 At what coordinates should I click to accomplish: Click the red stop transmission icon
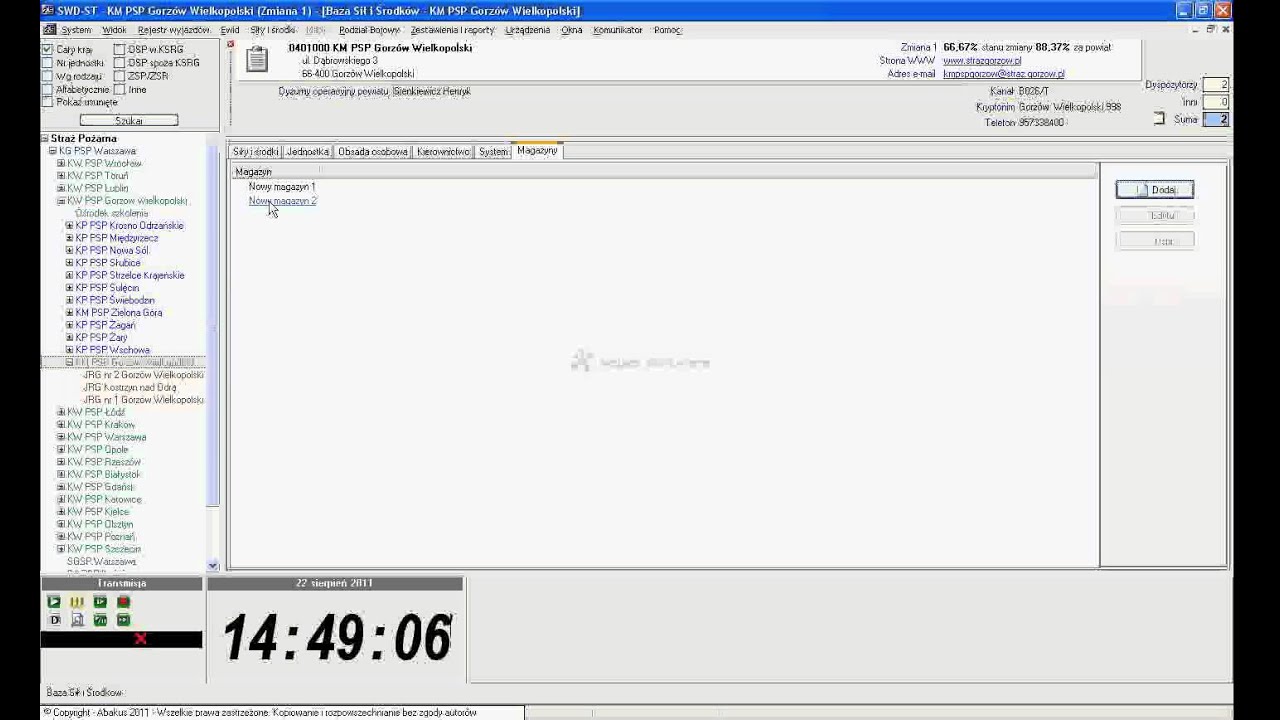click(123, 602)
